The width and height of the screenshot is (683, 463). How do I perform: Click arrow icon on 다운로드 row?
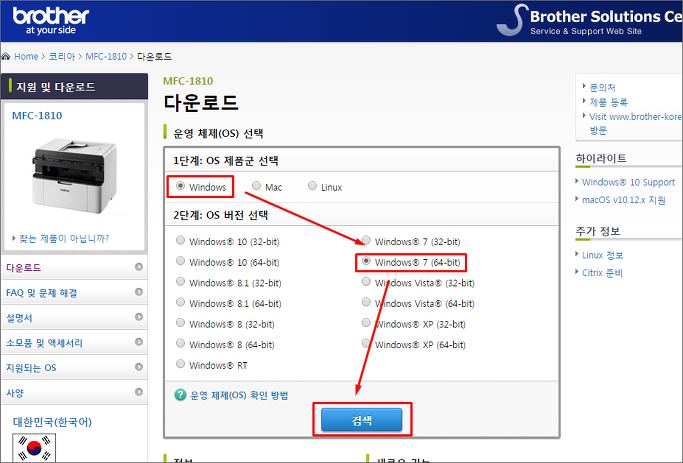(139, 267)
